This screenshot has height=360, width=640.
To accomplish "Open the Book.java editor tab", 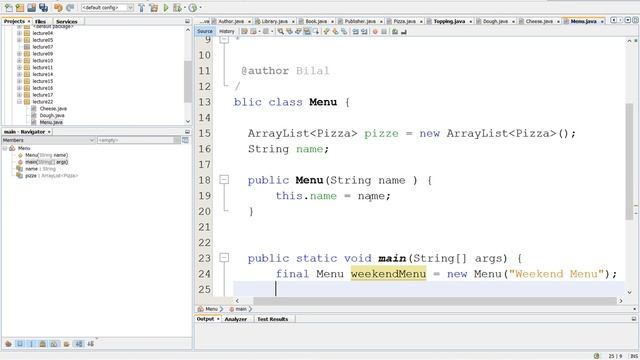I will (316, 21).
